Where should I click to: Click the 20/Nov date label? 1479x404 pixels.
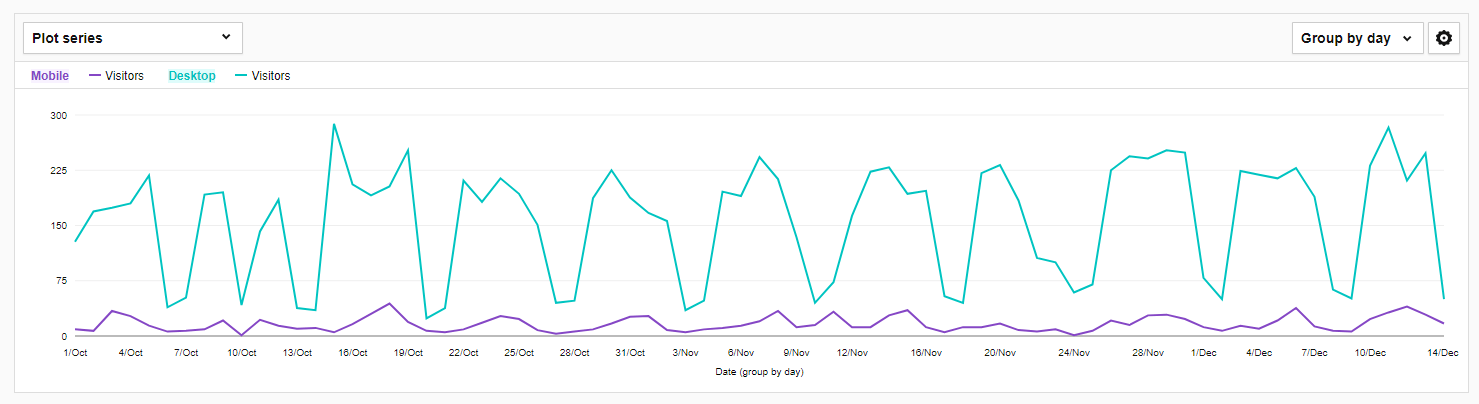click(x=1000, y=353)
